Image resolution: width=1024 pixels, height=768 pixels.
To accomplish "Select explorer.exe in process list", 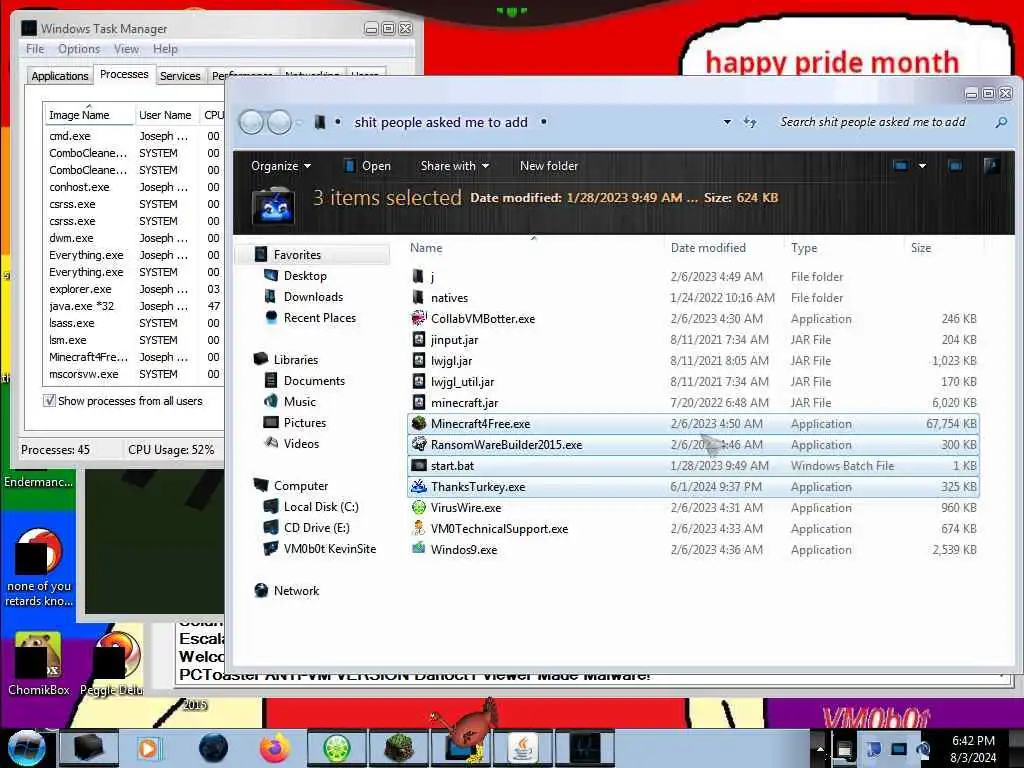I will (x=135, y=289).
